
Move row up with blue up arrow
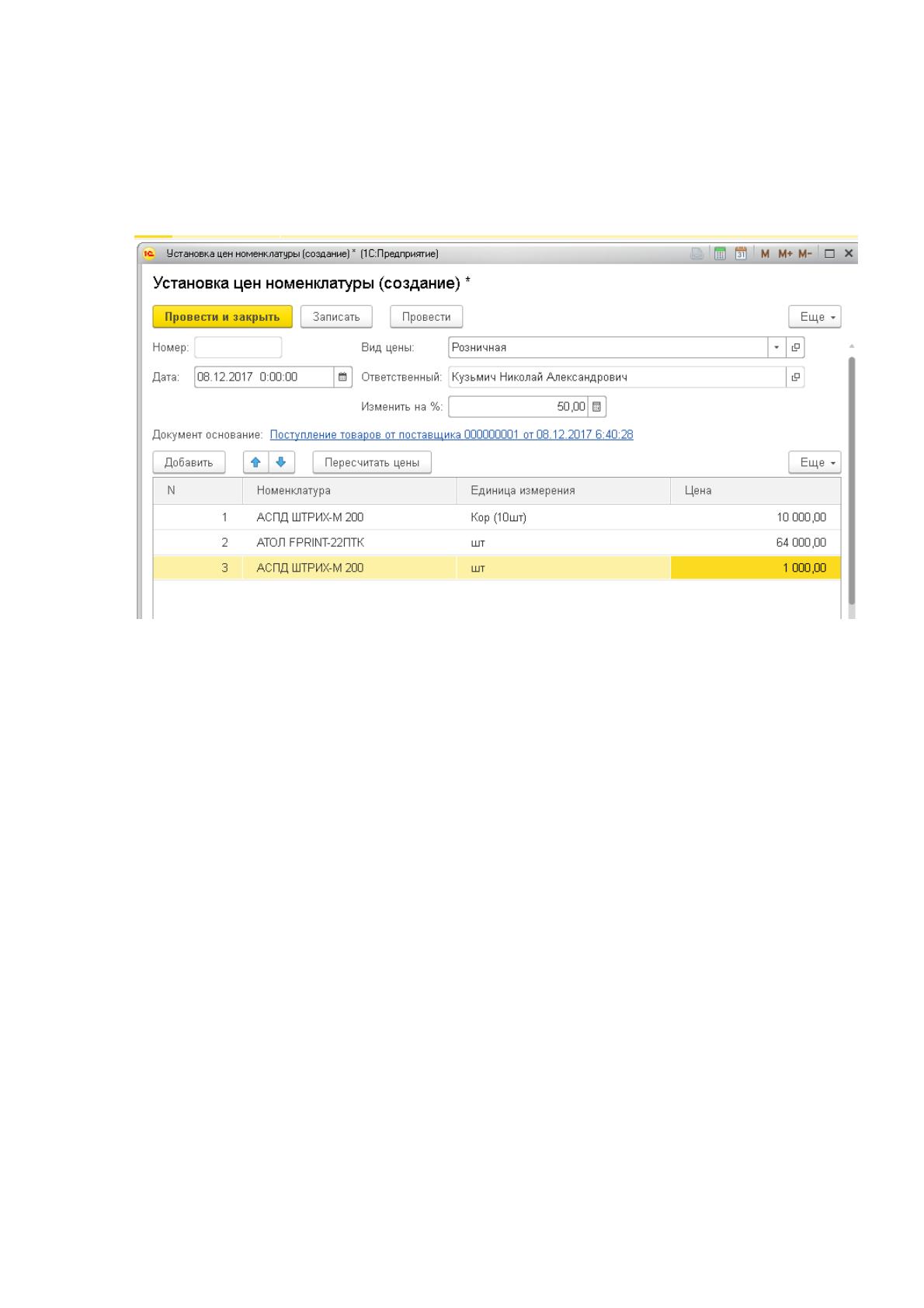point(255,462)
